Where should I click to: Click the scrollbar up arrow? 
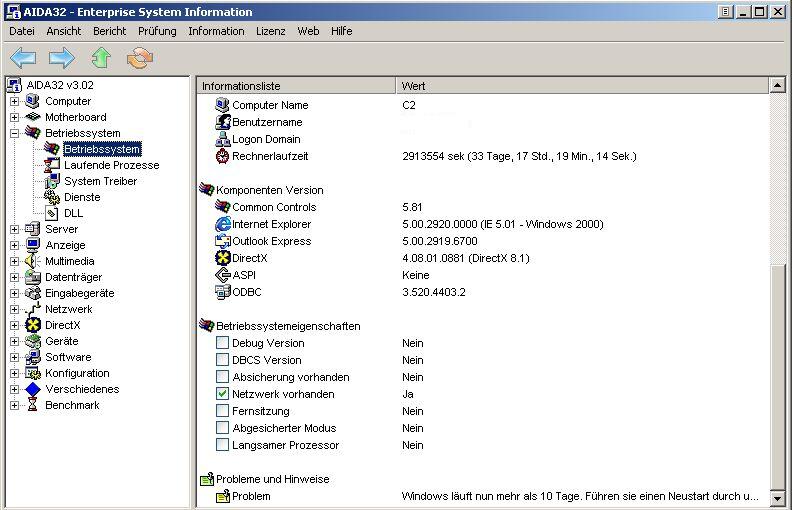click(x=777, y=85)
